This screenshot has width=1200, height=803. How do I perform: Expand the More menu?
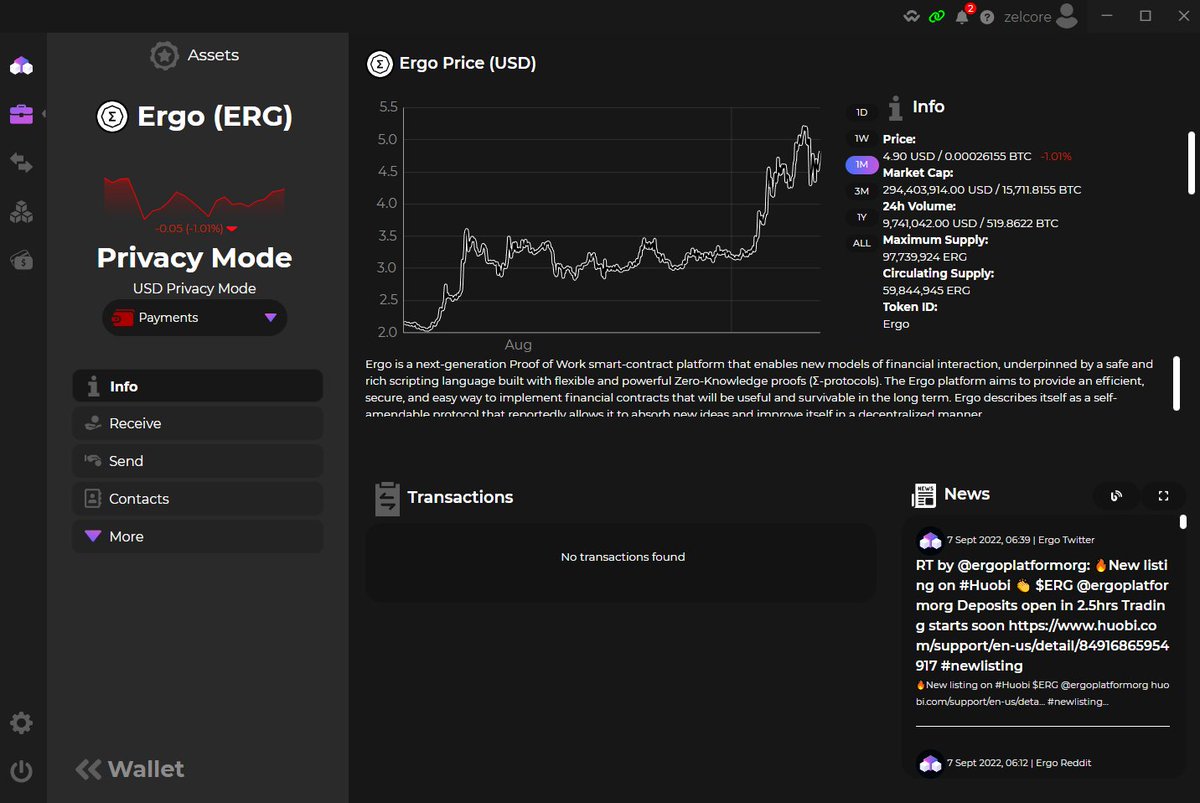197,536
